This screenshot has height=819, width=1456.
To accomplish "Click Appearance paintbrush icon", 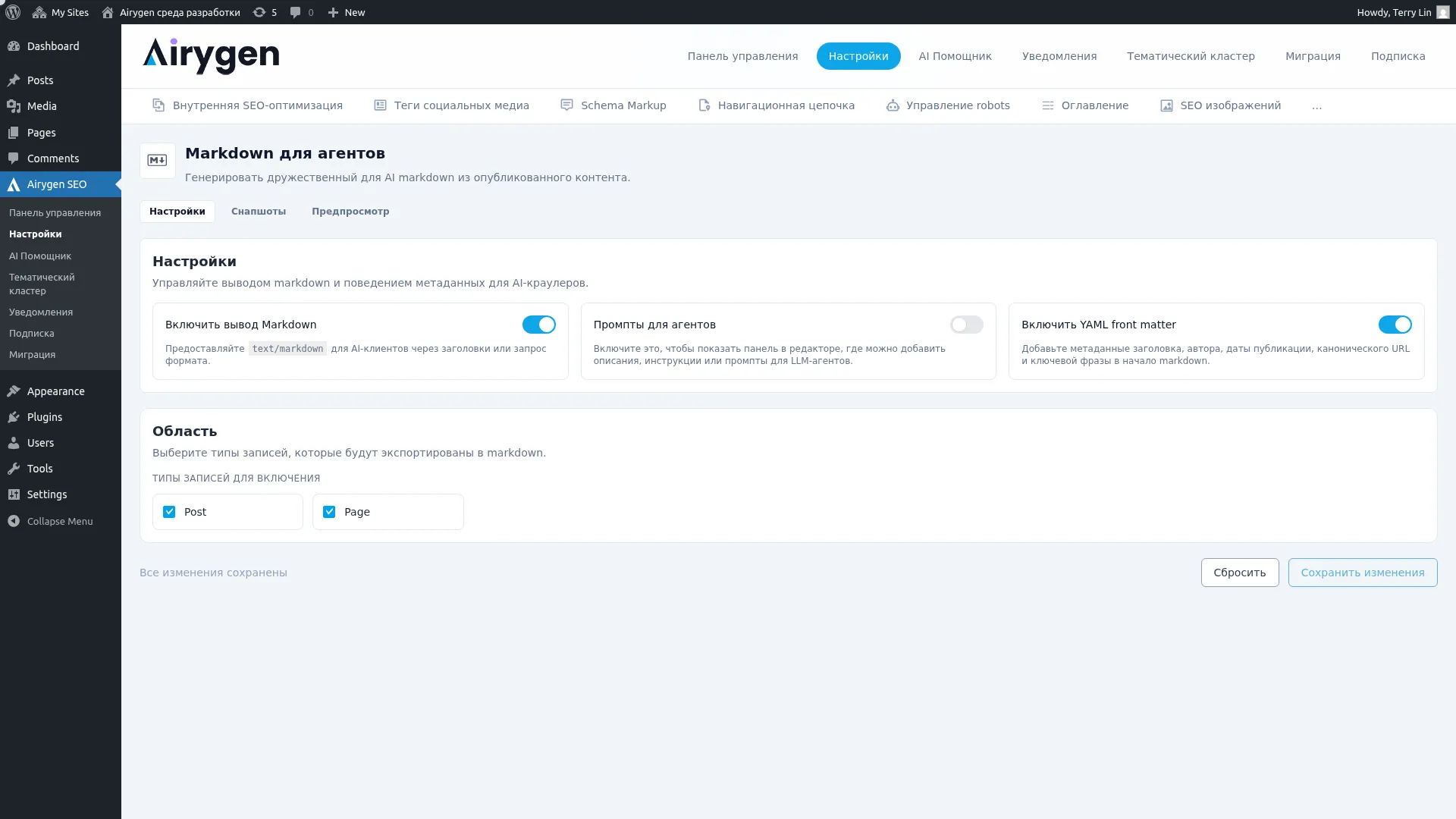I will pyautogui.click(x=14, y=391).
